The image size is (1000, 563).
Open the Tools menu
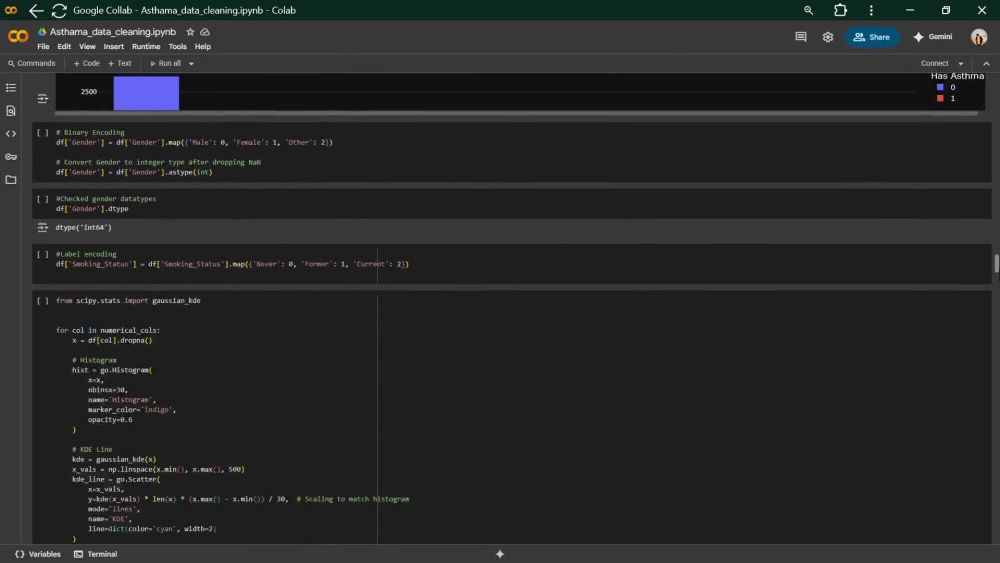tap(177, 47)
